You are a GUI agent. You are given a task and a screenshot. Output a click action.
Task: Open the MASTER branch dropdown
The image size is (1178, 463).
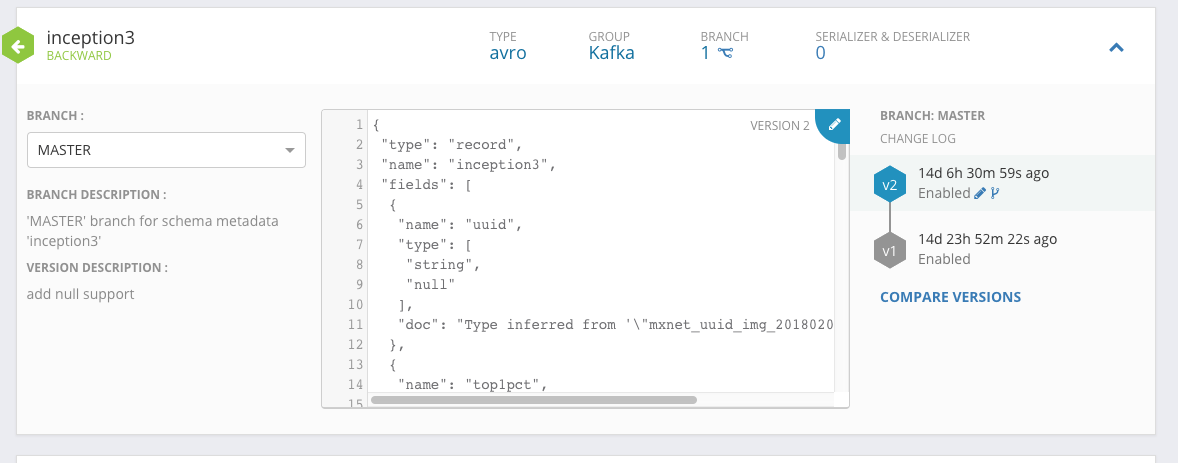coord(166,150)
